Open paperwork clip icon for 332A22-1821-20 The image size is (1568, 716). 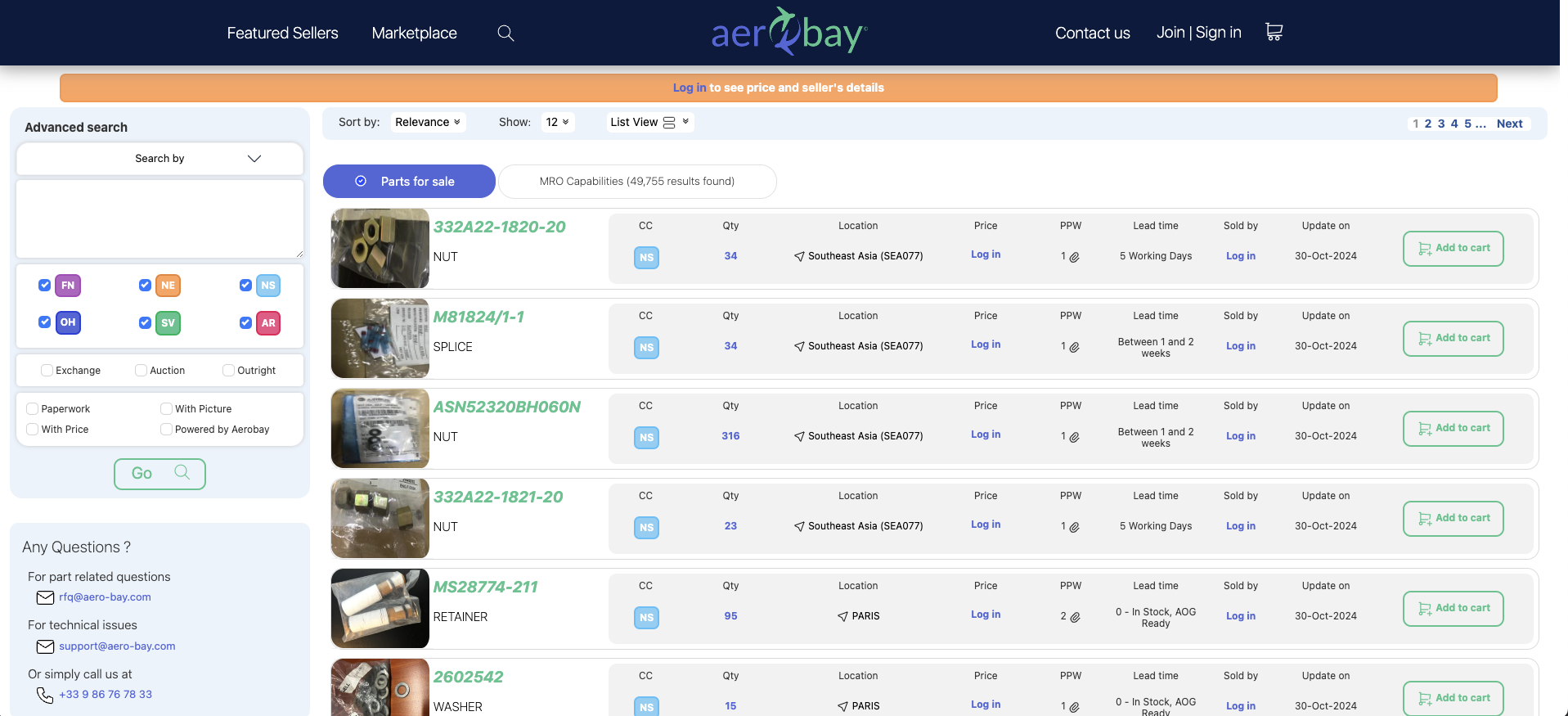point(1074,527)
